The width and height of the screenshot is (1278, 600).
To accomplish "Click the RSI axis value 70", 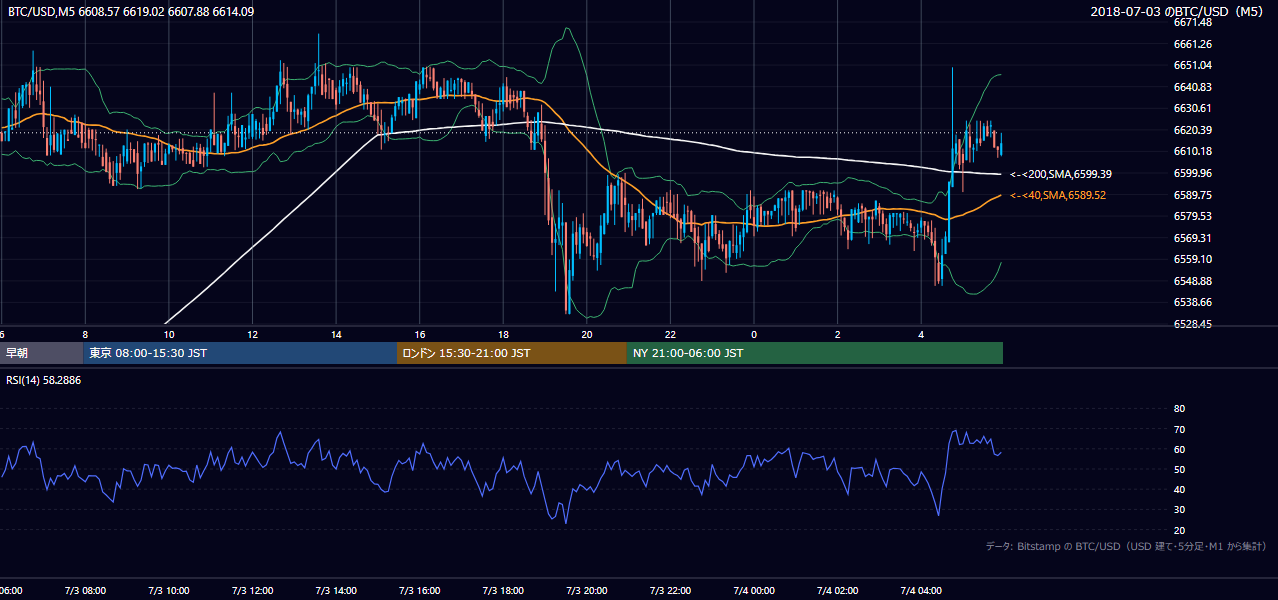I will 1179,429.
